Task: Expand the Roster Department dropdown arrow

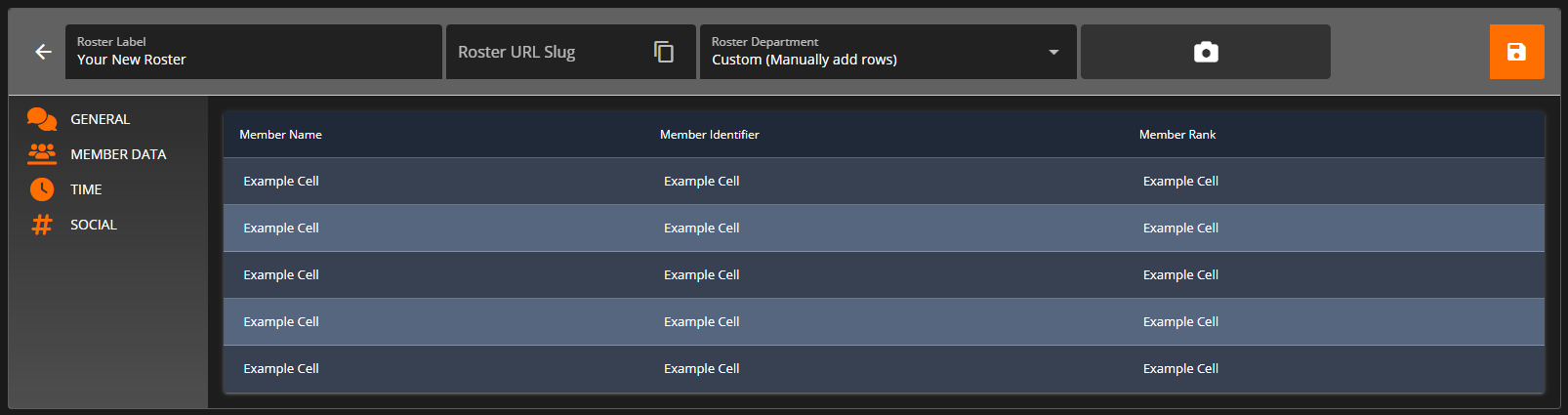Action: tap(1053, 52)
